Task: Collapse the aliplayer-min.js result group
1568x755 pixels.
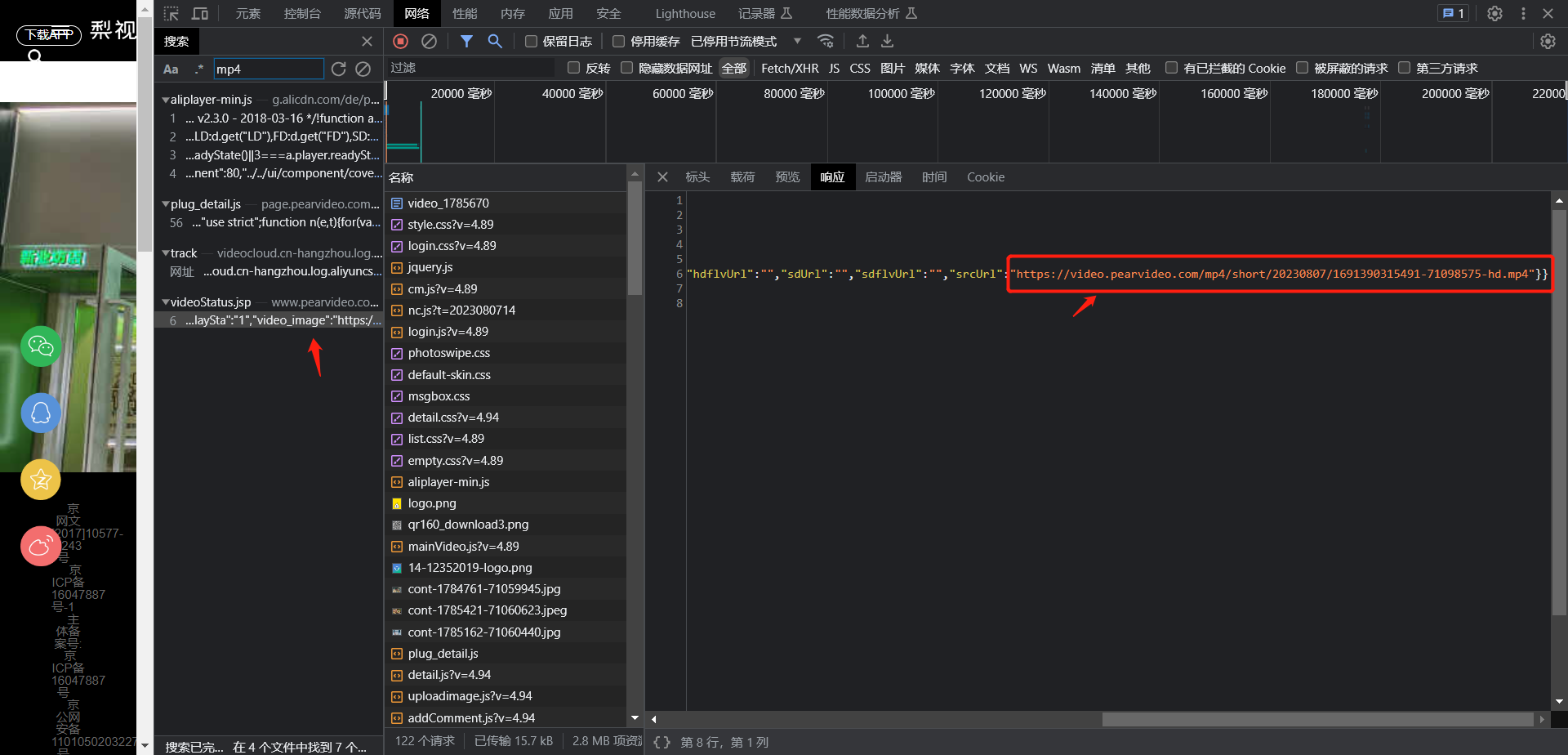Action: [166, 100]
